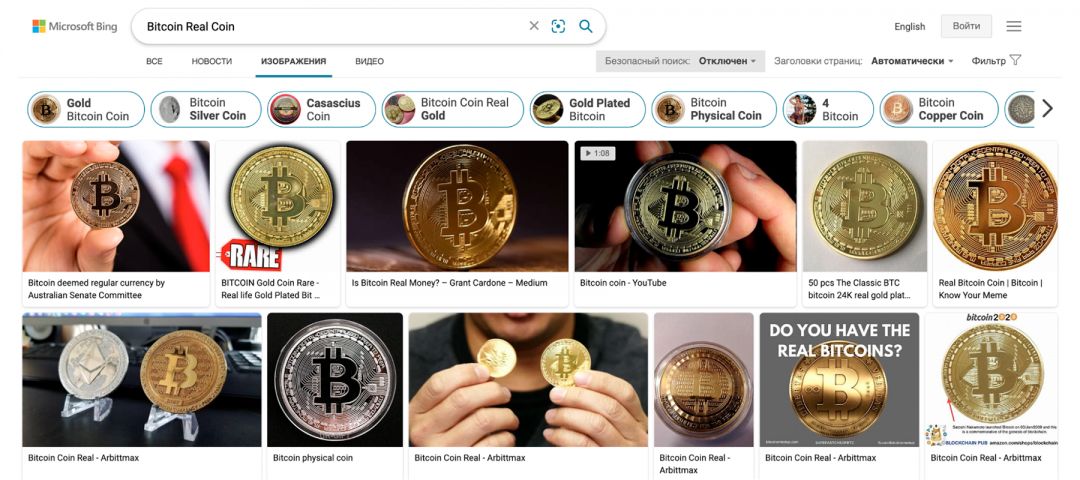Switch to the Видео tab
The width and height of the screenshot is (1080, 480).
tap(369, 61)
